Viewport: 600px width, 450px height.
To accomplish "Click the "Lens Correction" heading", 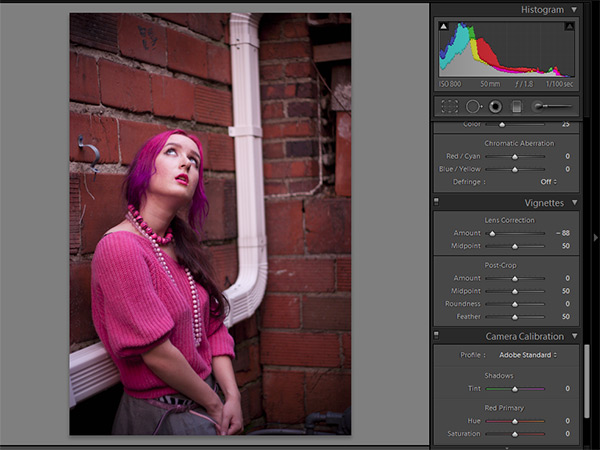I will point(509,220).
